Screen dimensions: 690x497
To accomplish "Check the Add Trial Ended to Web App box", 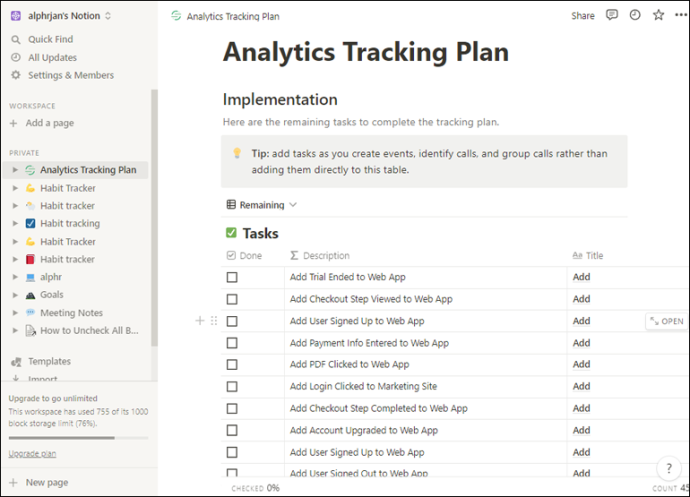I will pyautogui.click(x=232, y=277).
